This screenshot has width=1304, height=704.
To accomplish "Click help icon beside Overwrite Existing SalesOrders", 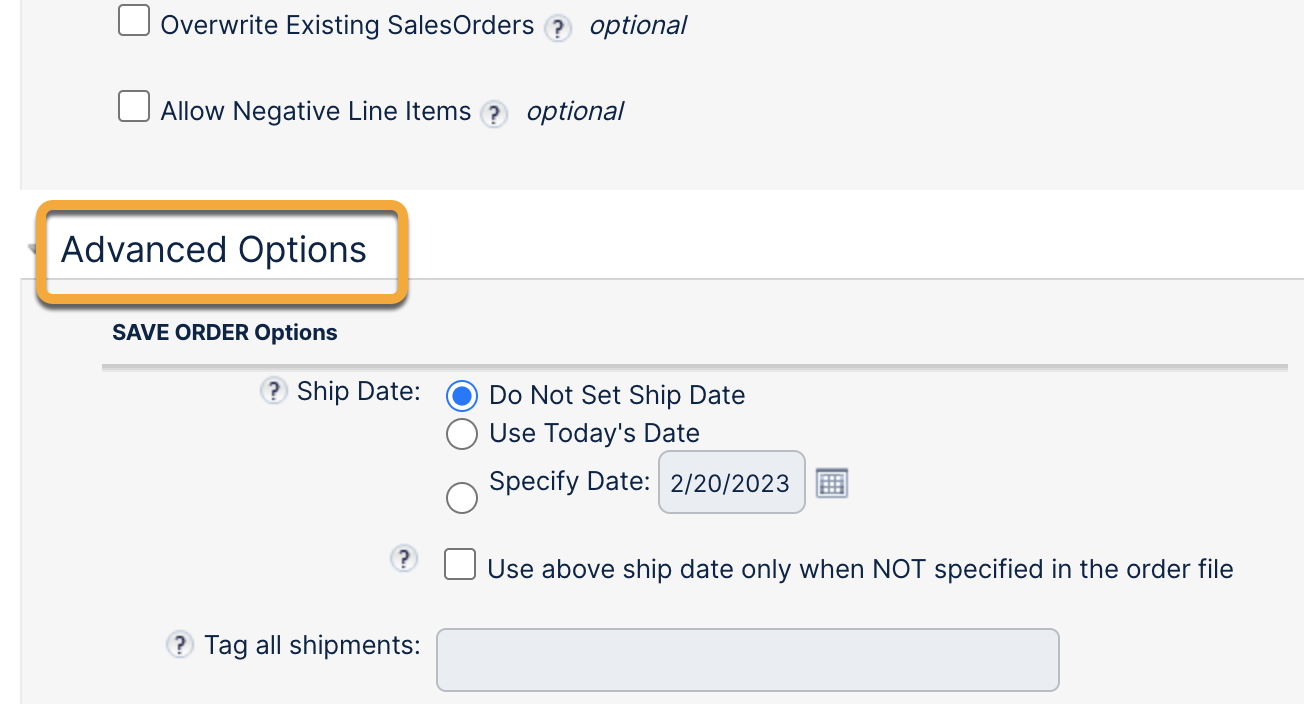I will pyautogui.click(x=557, y=28).
